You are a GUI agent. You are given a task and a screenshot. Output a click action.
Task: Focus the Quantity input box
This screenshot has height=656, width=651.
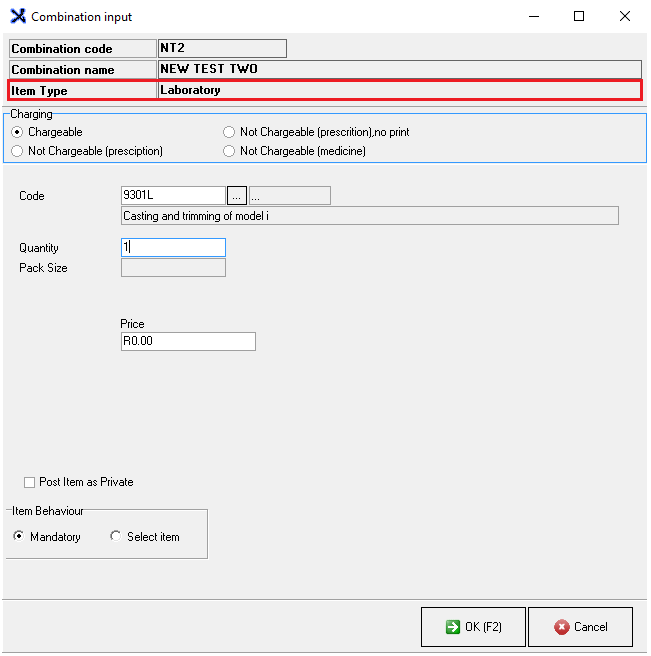(172, 247)
